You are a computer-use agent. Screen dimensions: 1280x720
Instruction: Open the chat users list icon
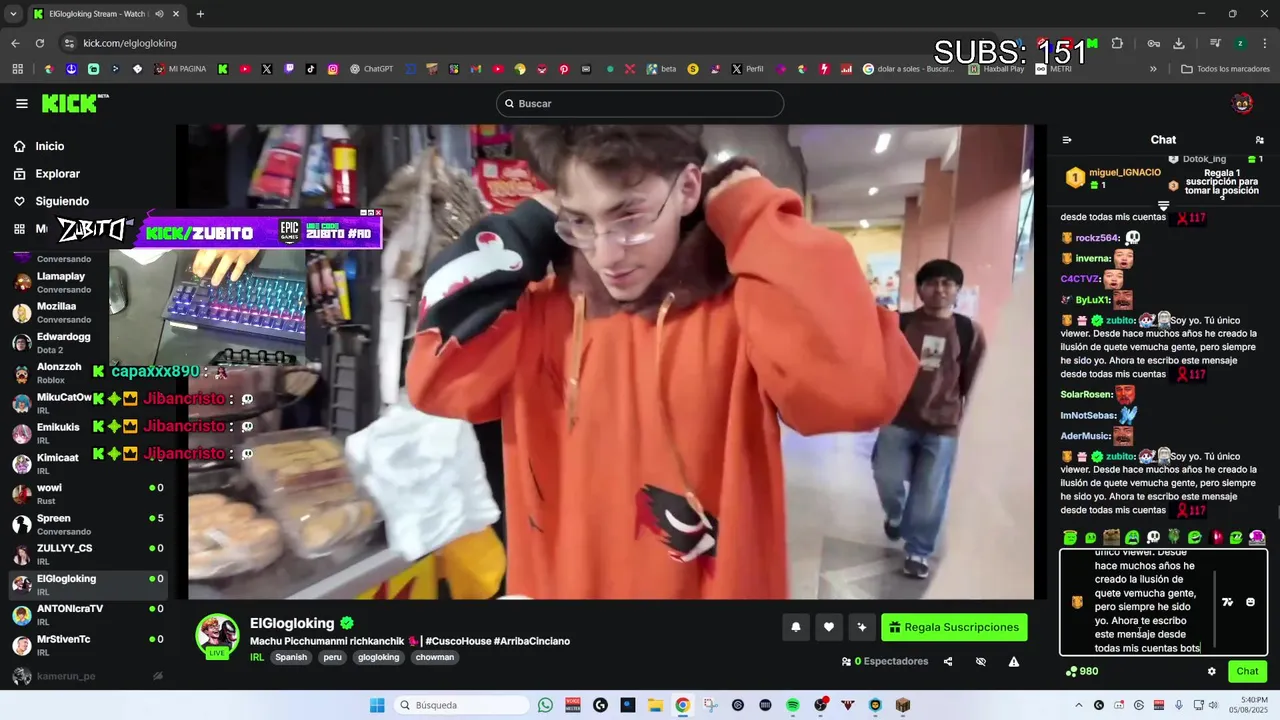coord(1259,140)
